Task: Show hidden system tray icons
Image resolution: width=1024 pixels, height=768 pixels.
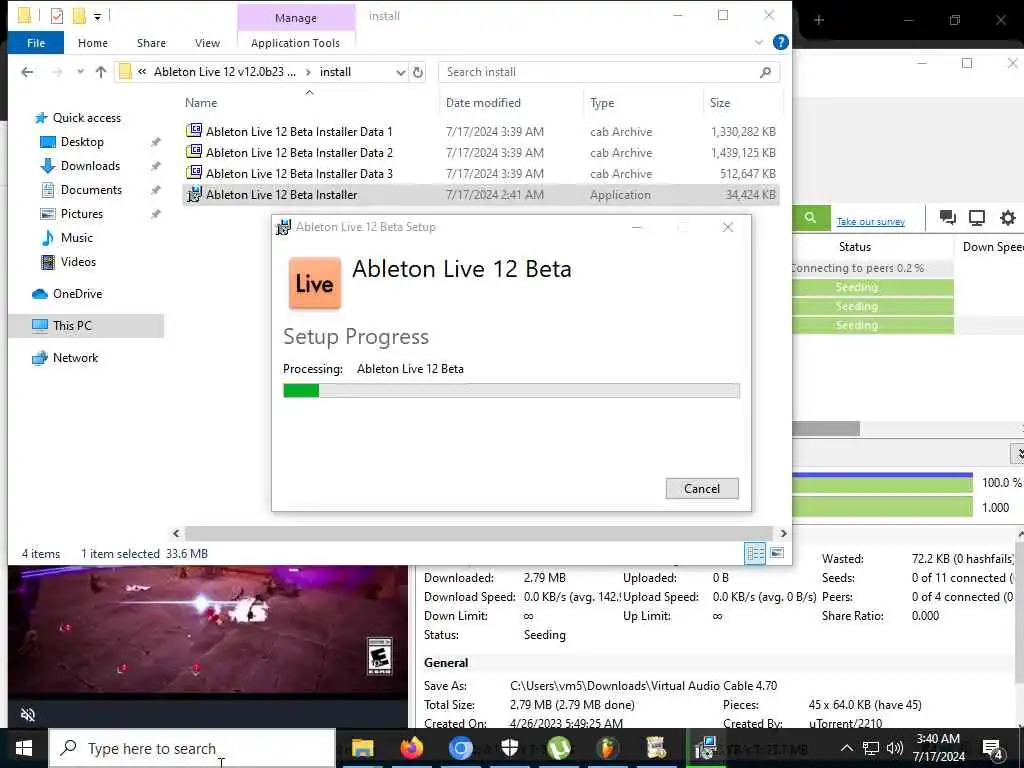Action: [x=846, y=748]
